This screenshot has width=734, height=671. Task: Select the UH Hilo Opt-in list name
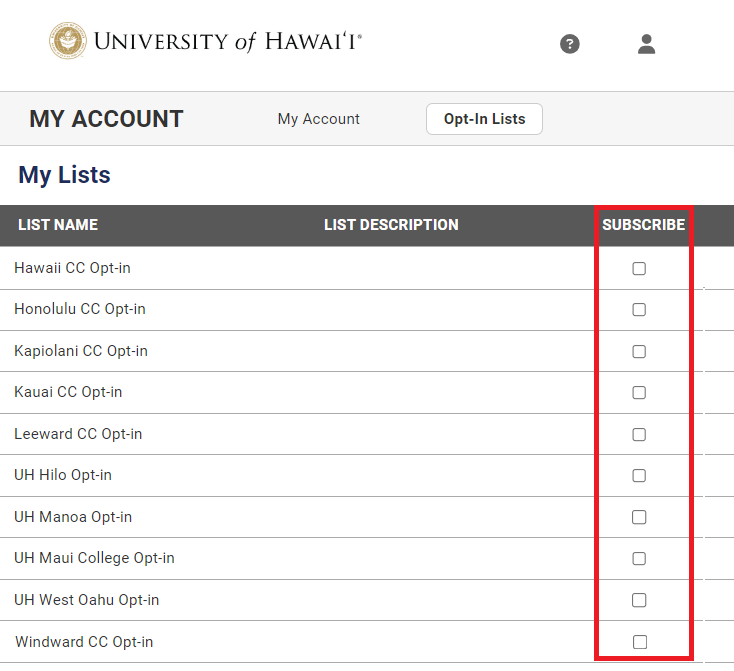click(x=63, y=475)
